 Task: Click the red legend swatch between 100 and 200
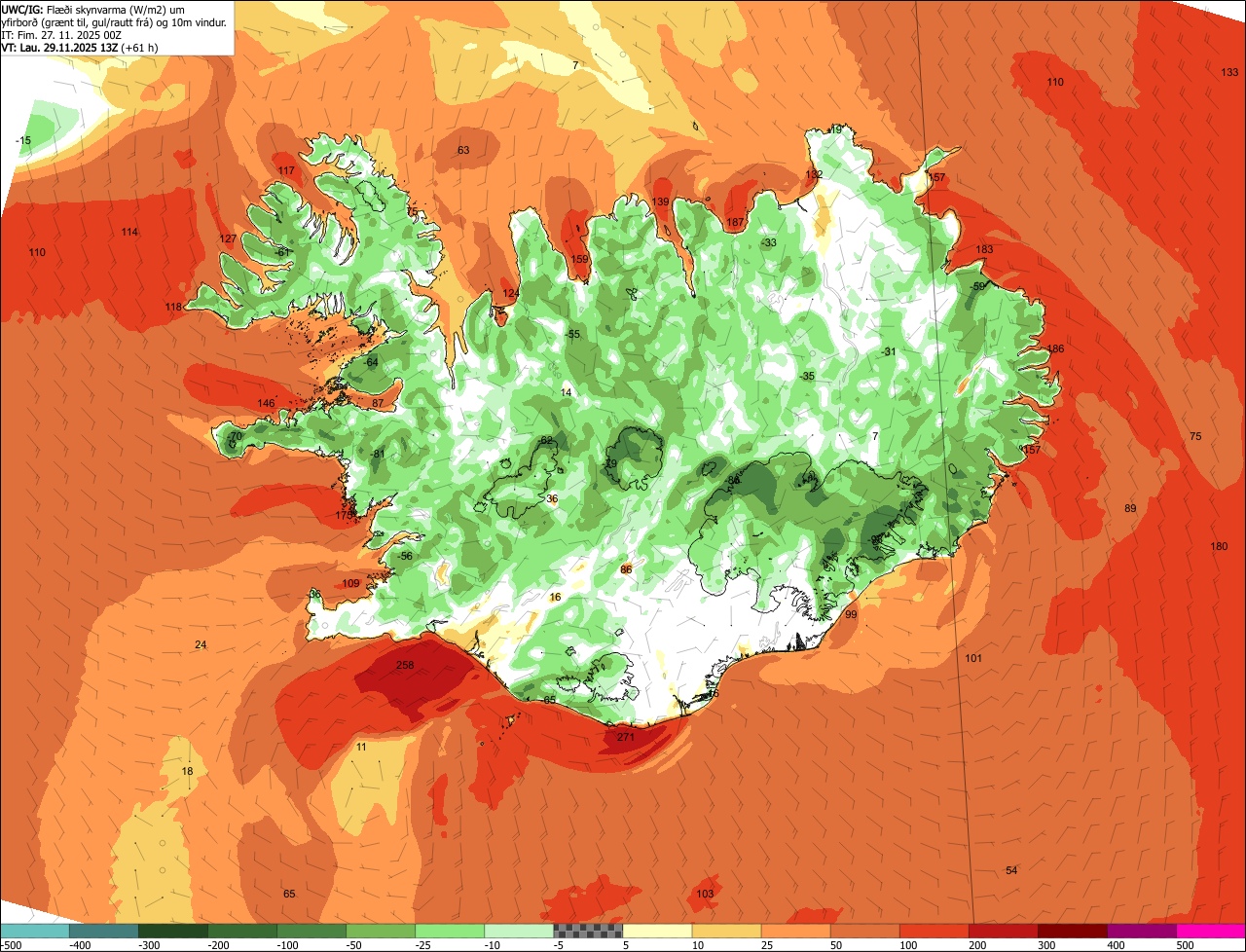pyautogui.click(x=934, y=931)
